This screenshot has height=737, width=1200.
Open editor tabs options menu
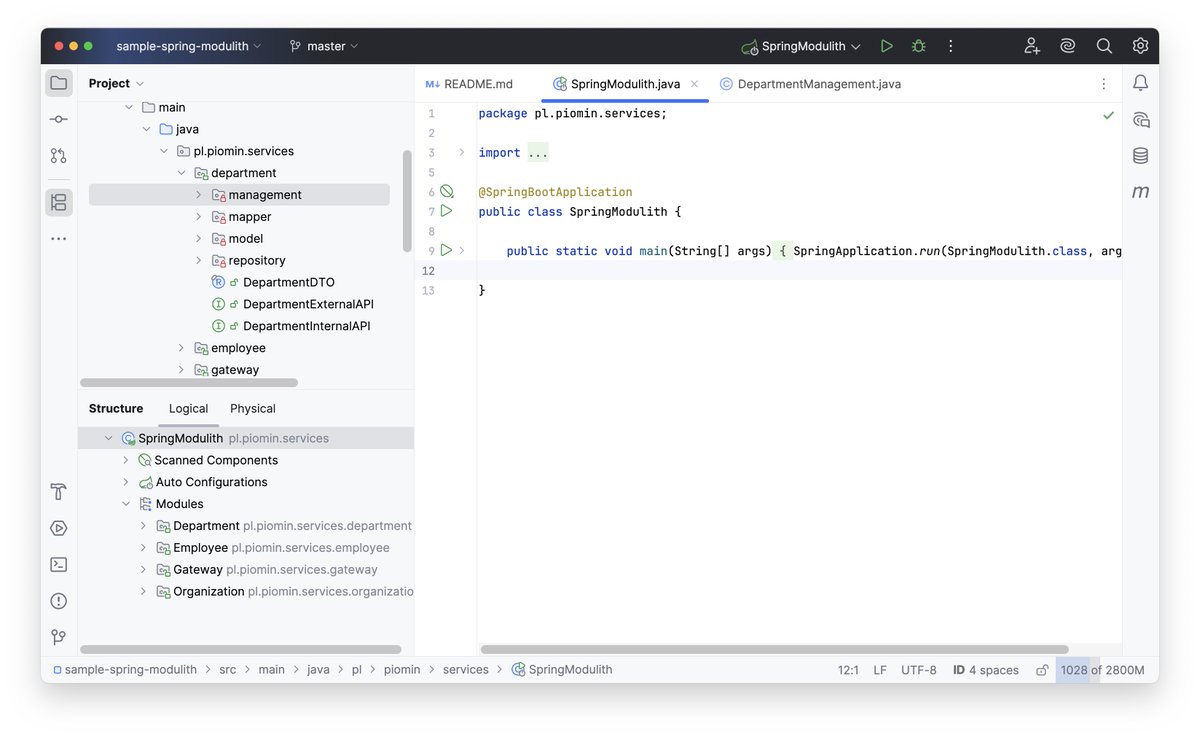[x=1104, y=84]
